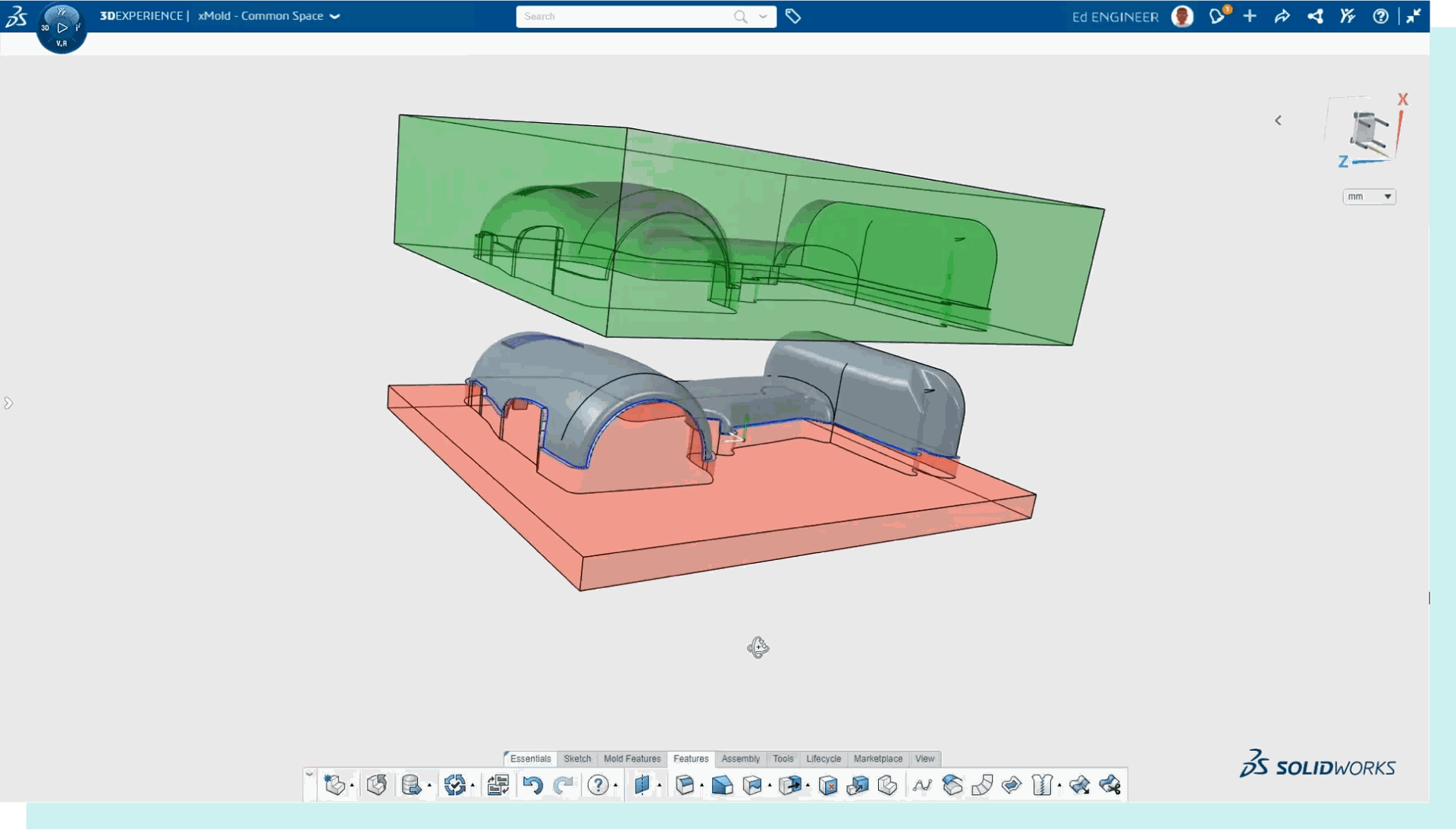Switch to the Assembly tab
Image resolution: width=1456 pixels, height=833 pixels.
740,759
